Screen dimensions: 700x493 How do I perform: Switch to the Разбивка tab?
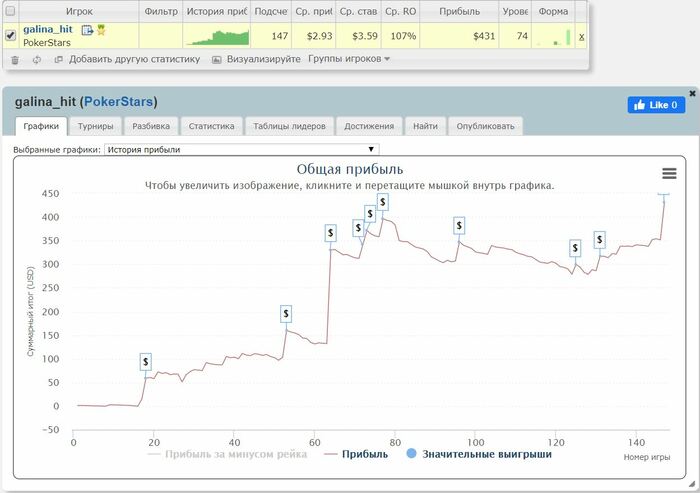(x=151, y=126)
